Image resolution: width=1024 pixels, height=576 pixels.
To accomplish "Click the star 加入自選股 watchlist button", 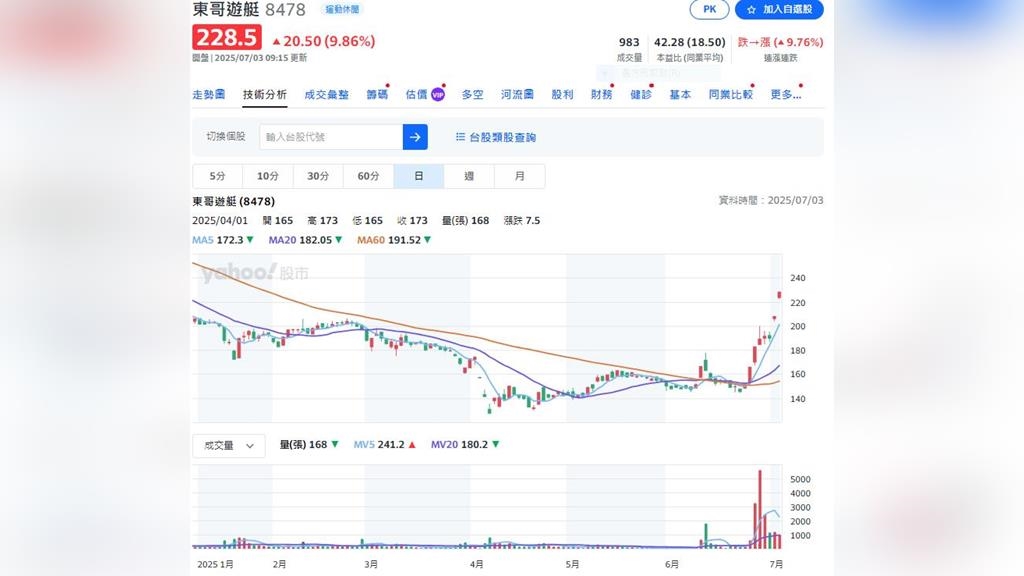I will (779, 9).
